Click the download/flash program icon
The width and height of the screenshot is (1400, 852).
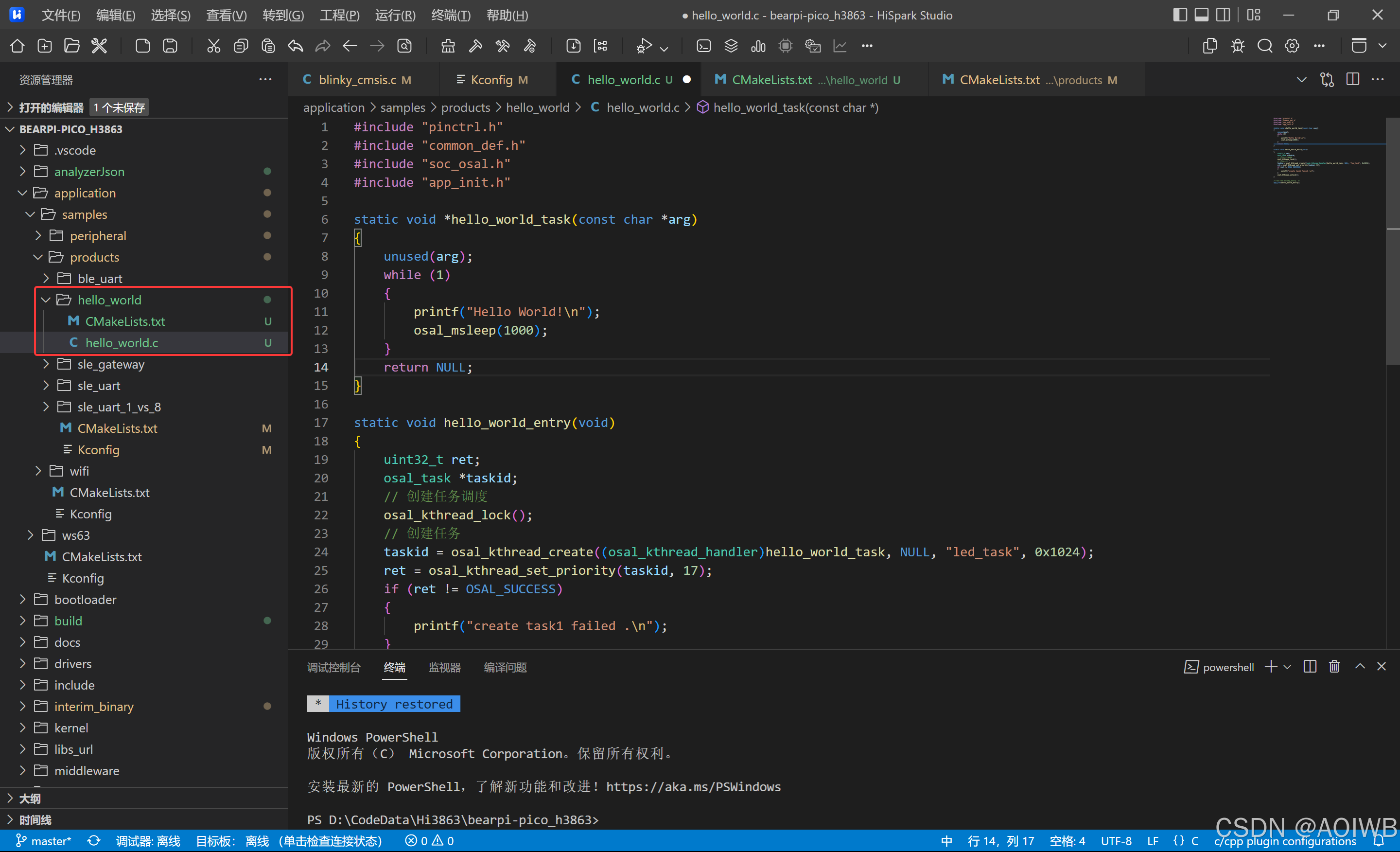[573, 46]
